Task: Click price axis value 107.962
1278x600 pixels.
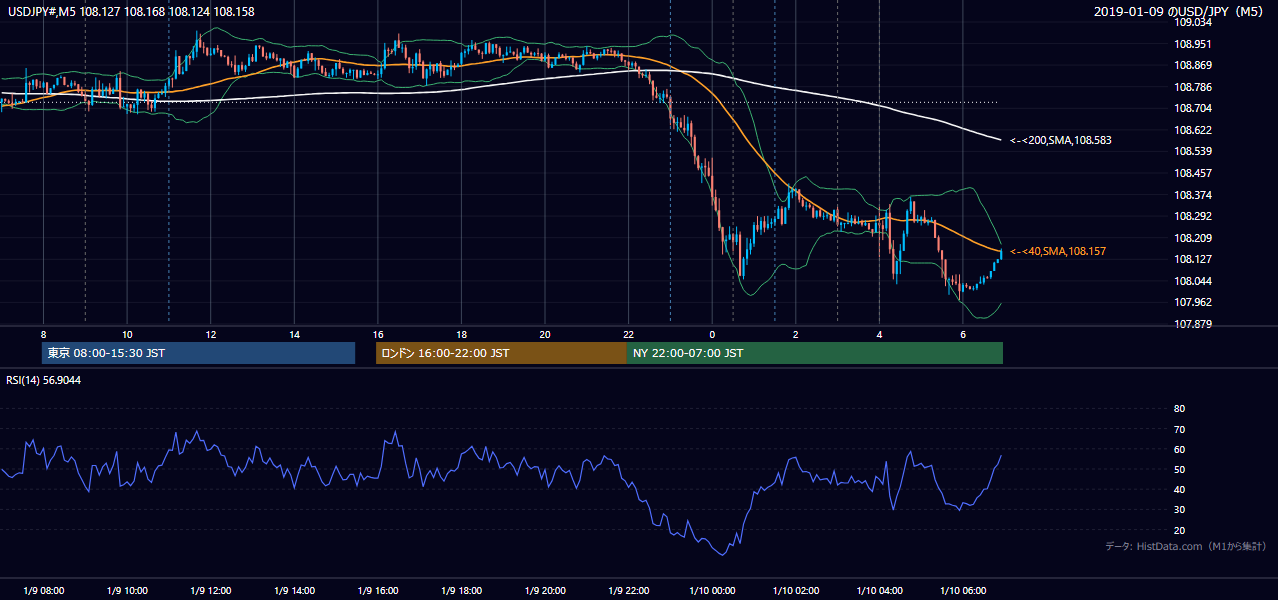Action: (1192, 302)
